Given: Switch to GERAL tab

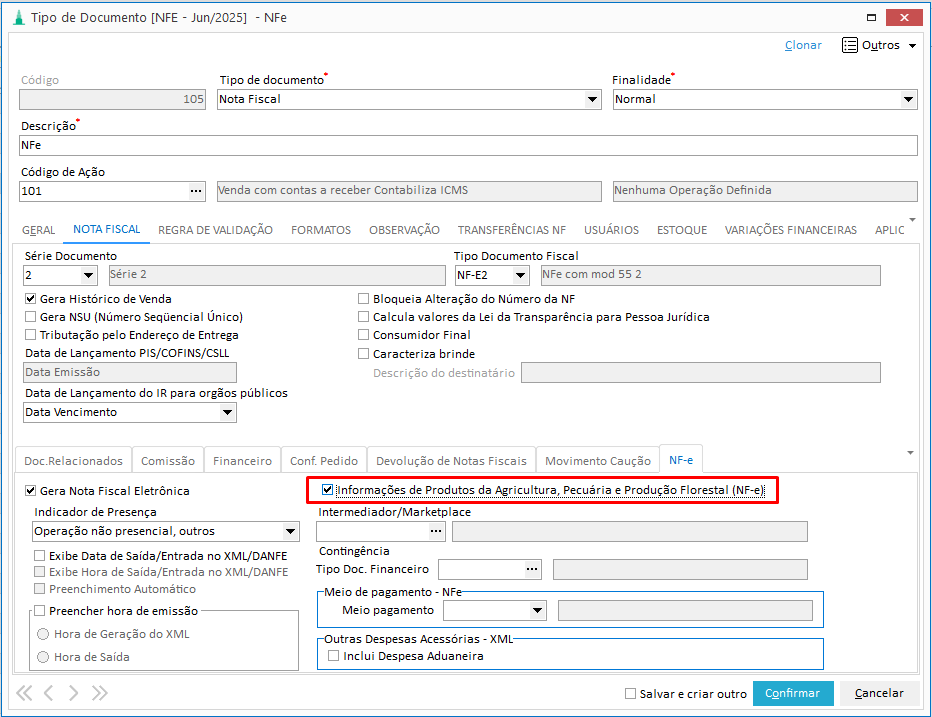Looking at the screenshot, I should click(39, 230).
